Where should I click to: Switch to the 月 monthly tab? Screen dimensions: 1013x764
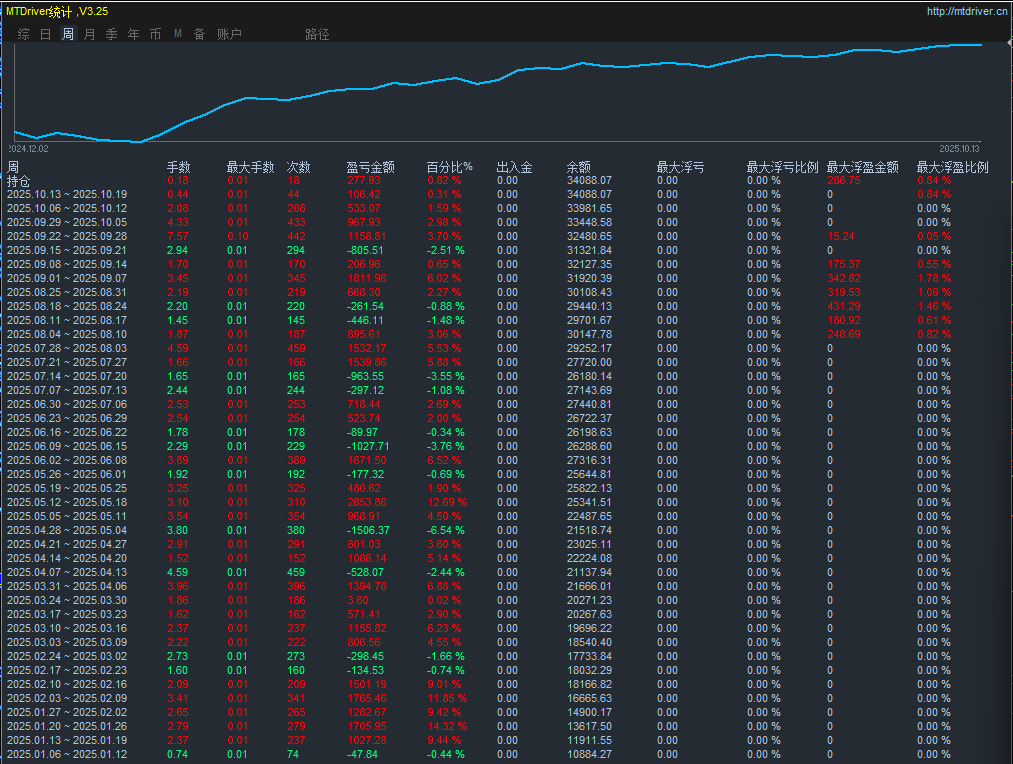[90, 34]
